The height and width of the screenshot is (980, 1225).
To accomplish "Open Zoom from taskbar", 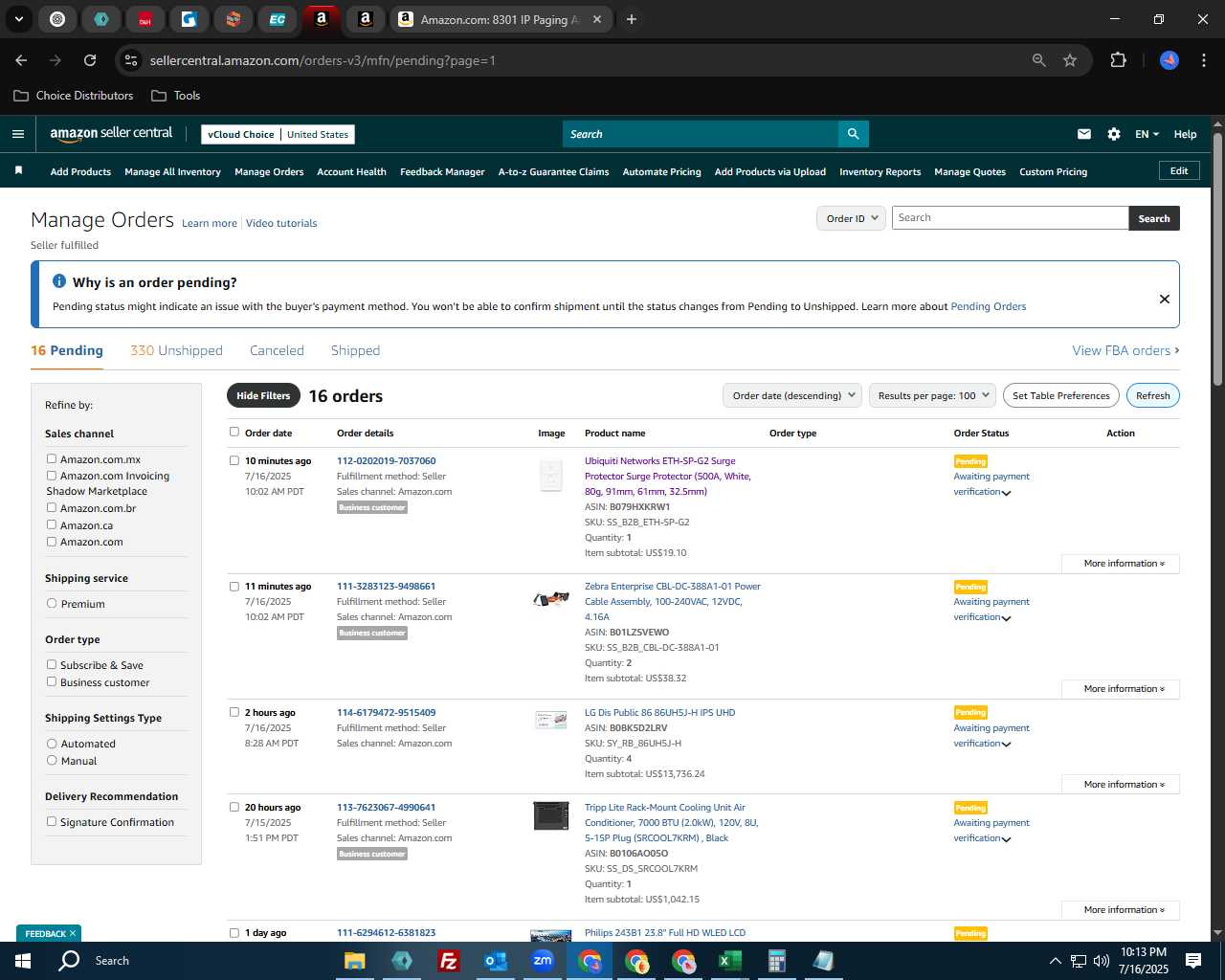I will tap(543, 961).
